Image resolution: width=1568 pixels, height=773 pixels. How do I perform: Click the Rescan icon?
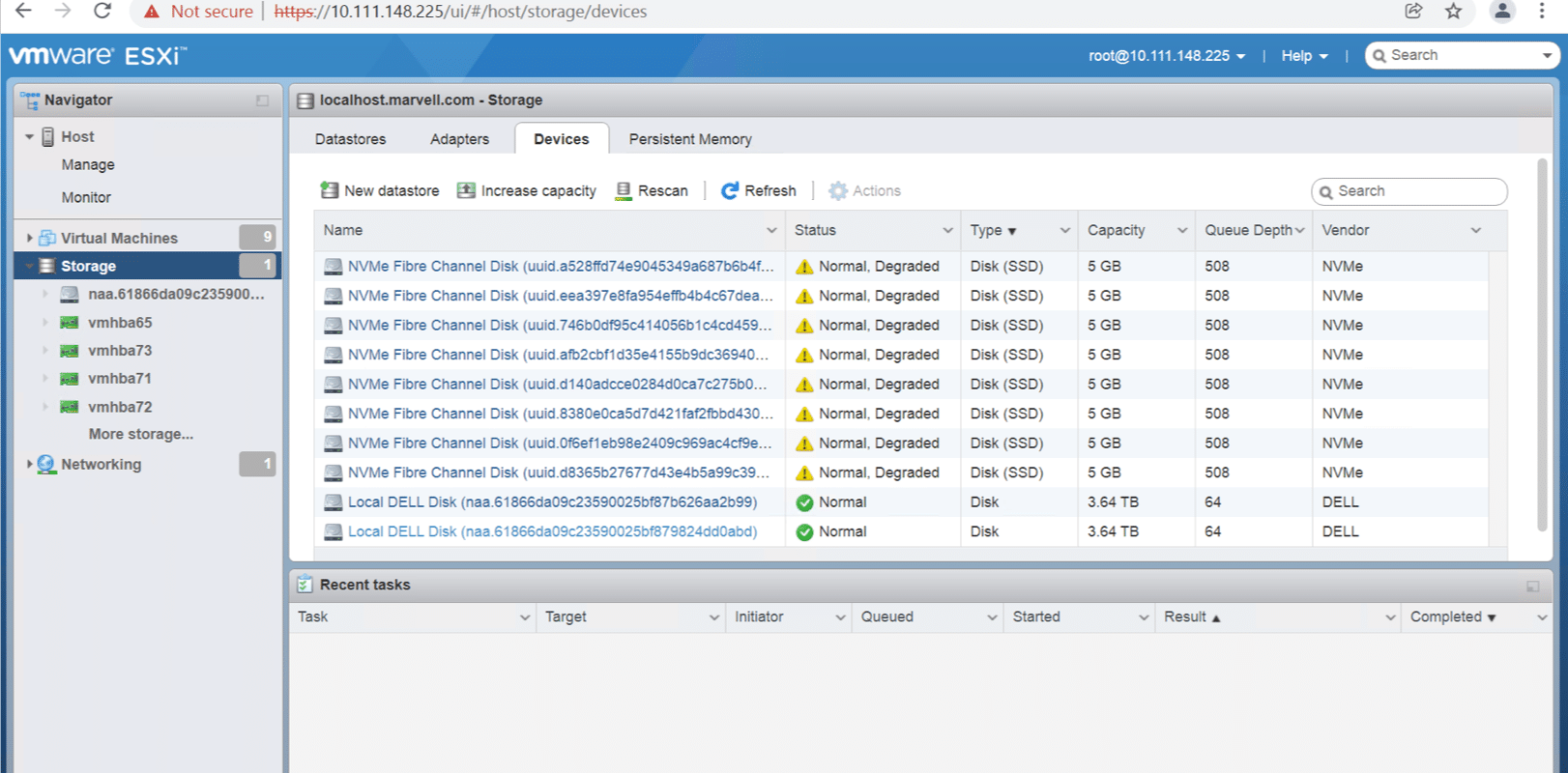coord(624,190)
